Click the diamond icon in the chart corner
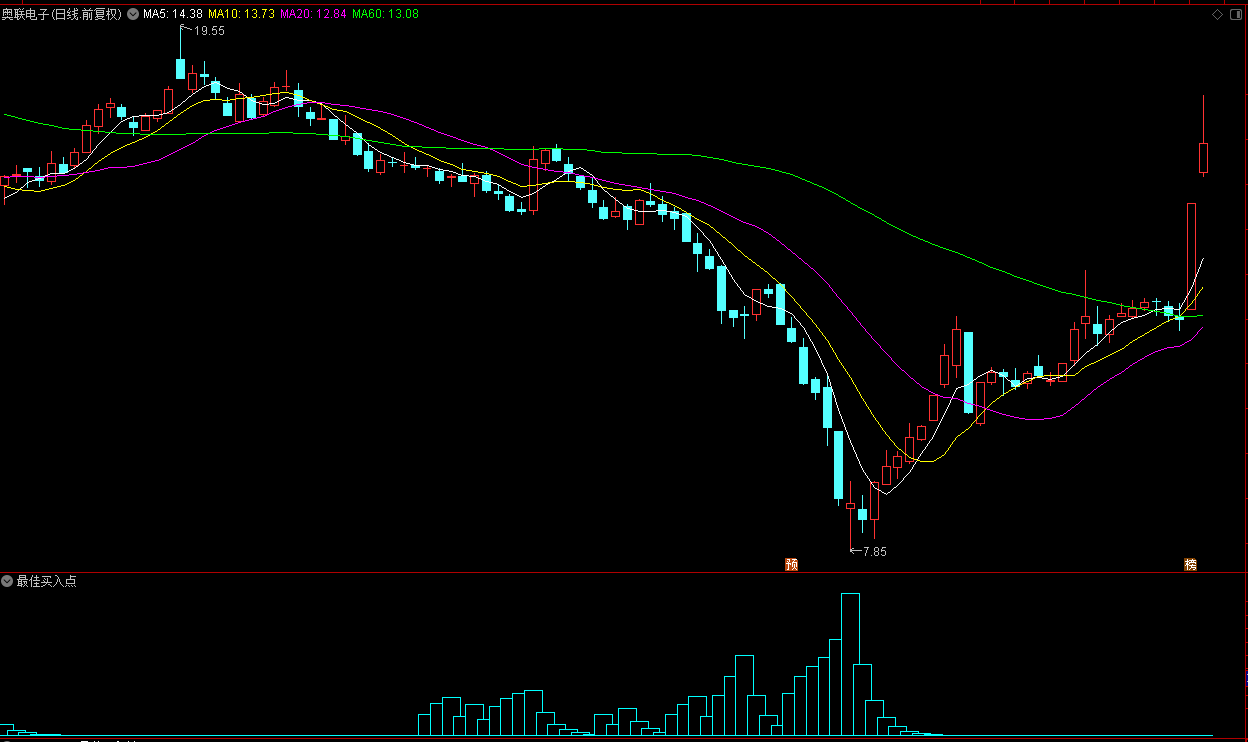Screen dimensions: 1248x742 point(1218,14)
